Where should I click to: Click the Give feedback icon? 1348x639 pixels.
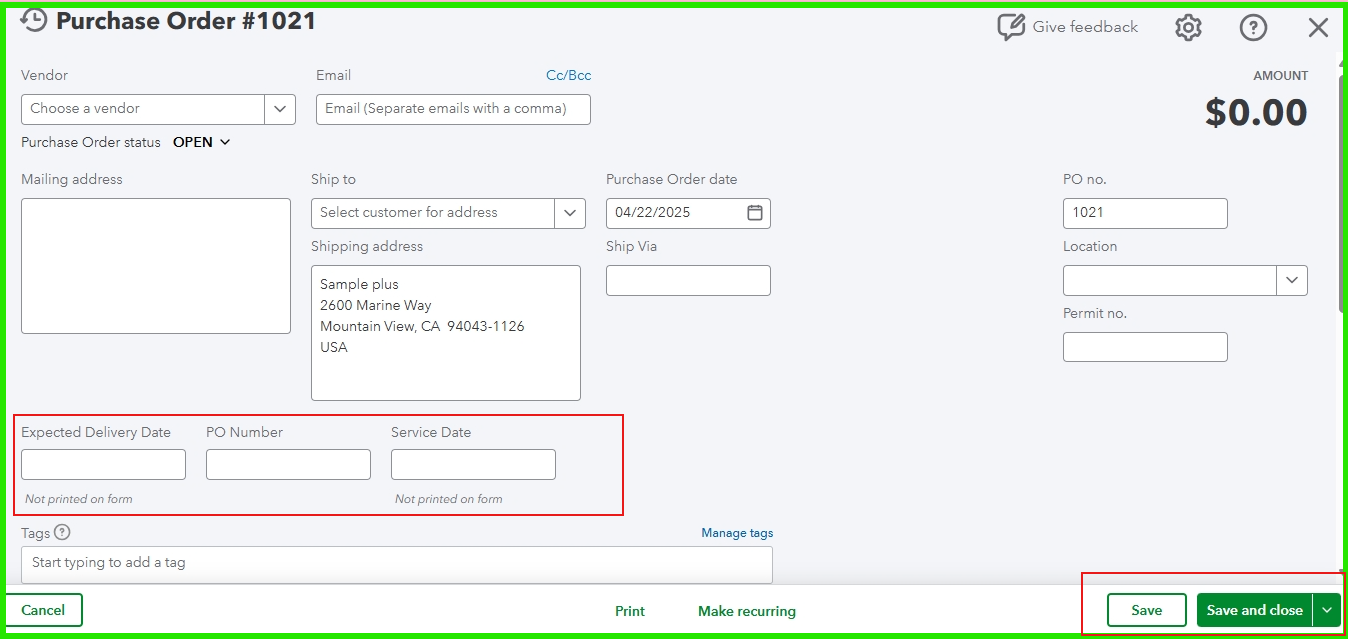coord(1012,27)
